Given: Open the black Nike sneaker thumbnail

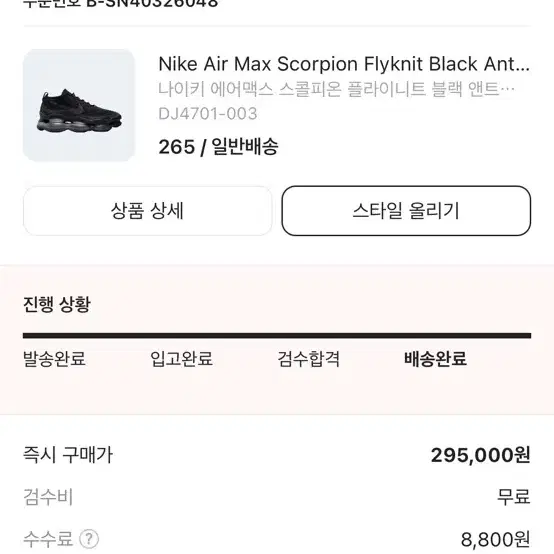Looking at the screenshot, I should click(x=78, y=105).
